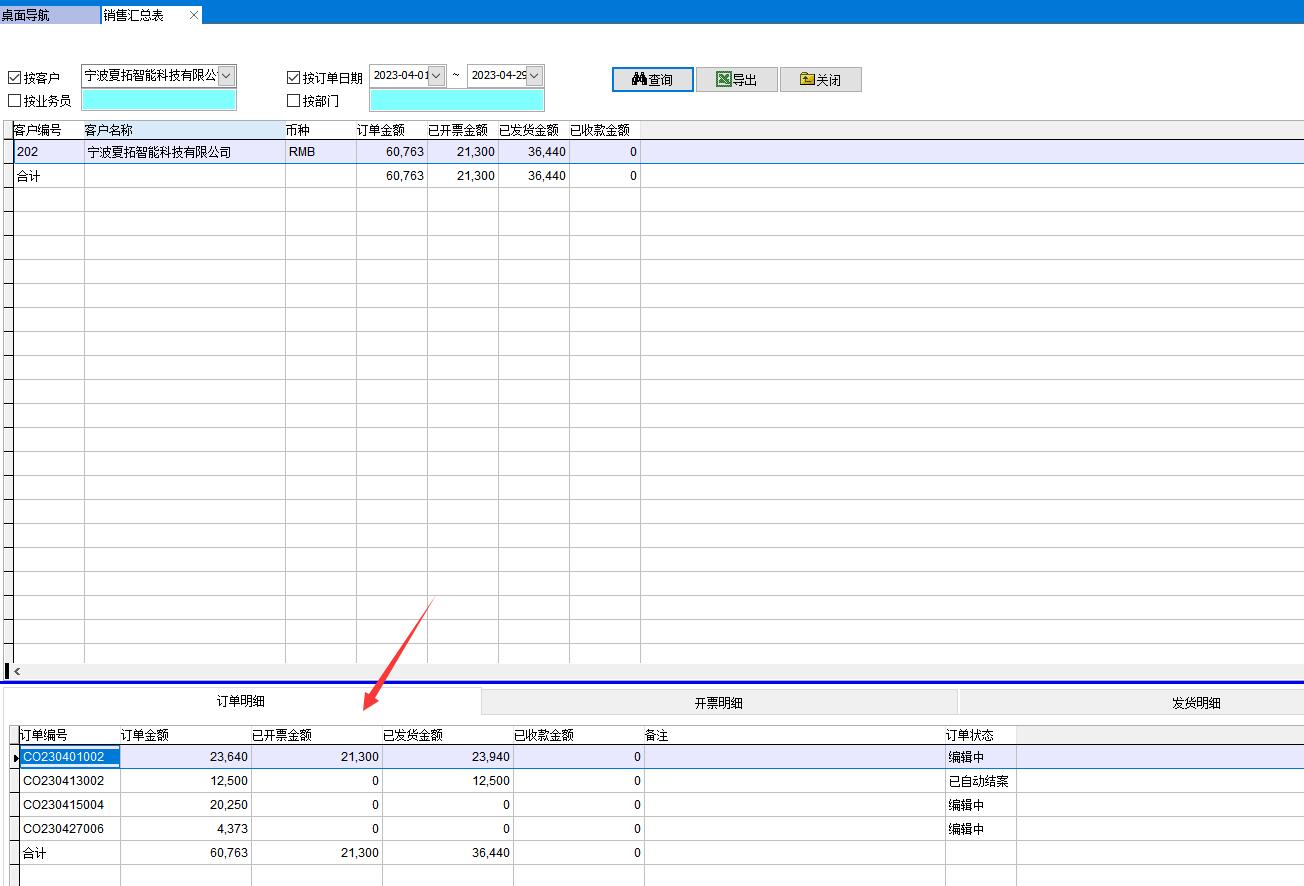Image resolution: width=1304 pixels, height=886 pixels.
Task: Enable the 按业务员 checkbox
Action: 14,101
